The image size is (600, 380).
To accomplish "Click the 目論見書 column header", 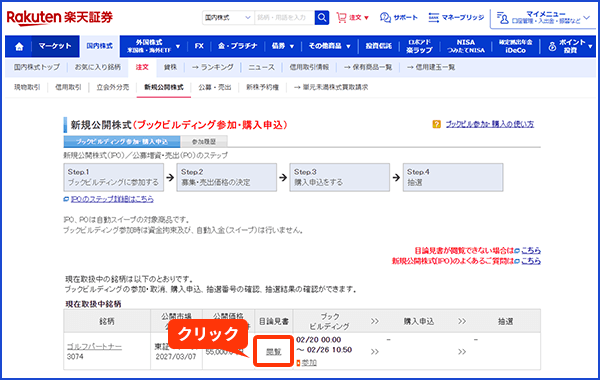I will tap(274, 321).
